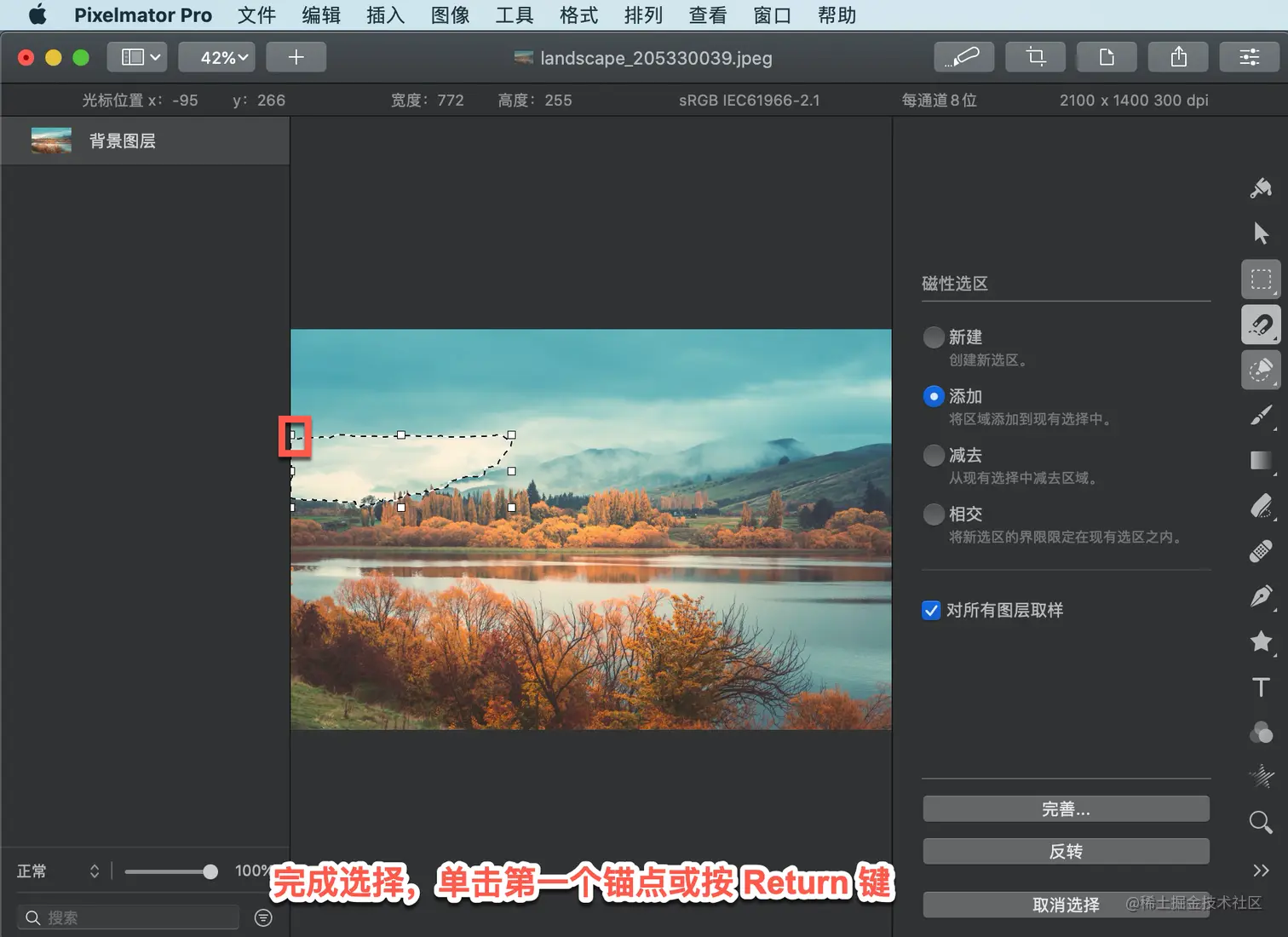1288x937 pixels.
Task: Select the Shape star tool
Action: 1261,641
